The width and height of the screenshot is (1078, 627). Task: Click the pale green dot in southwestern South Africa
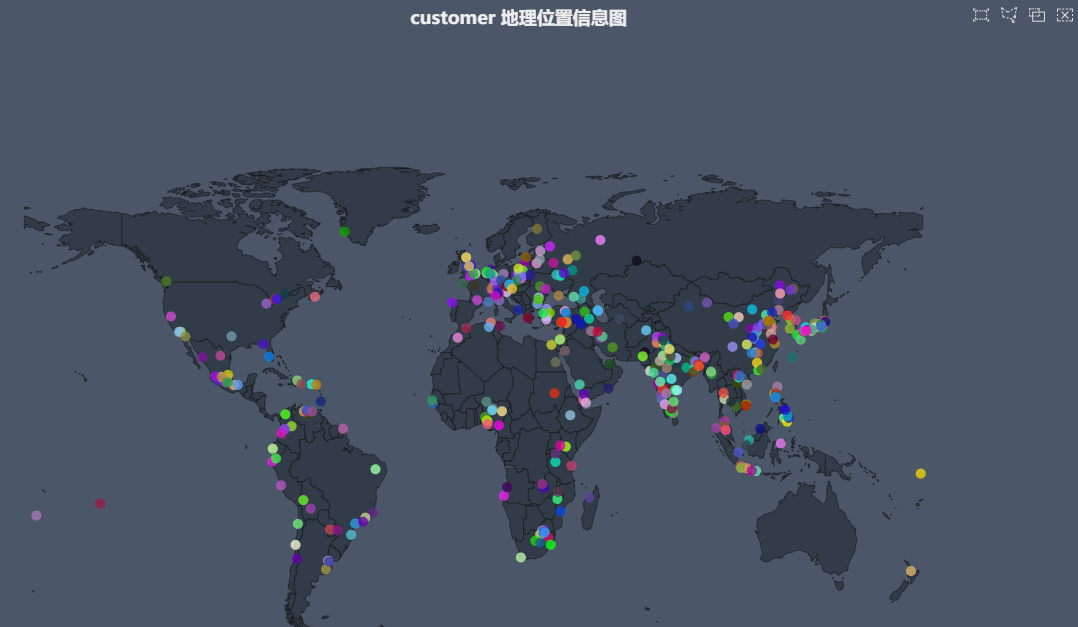(x=521, y=557)
